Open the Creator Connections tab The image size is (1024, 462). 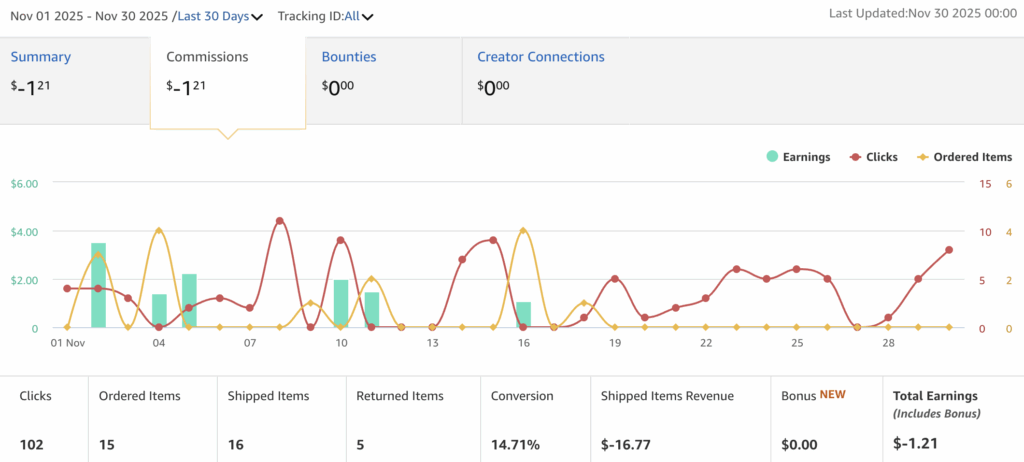(x=540, y=57)
